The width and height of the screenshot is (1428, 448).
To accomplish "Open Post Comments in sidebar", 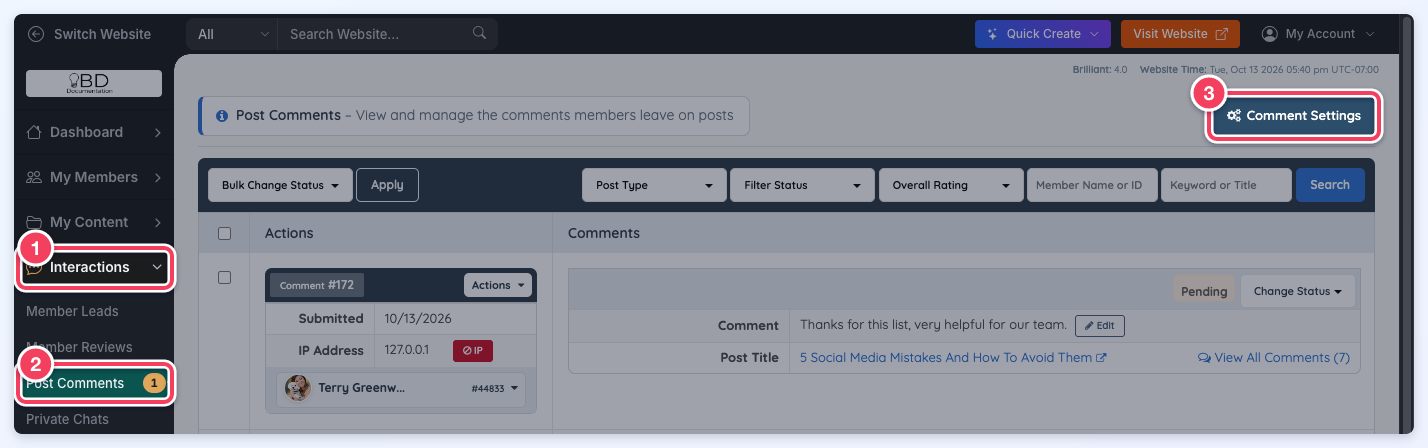I will (x=94, y=383).
